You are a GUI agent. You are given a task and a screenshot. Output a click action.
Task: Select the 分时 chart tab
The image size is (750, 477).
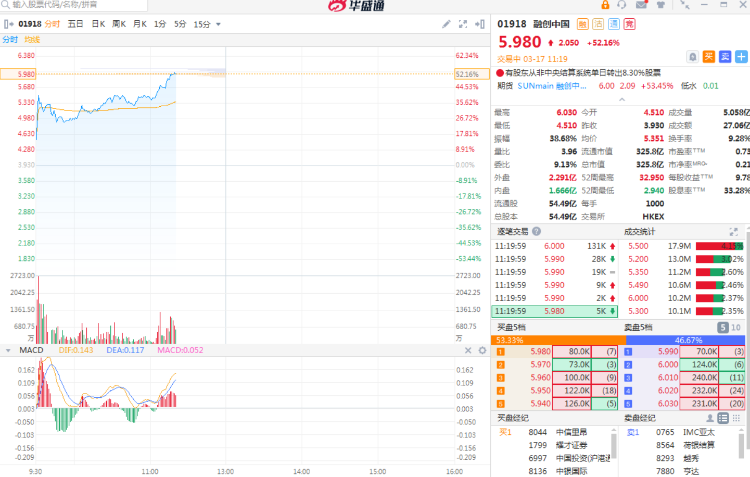click(52, 24)
